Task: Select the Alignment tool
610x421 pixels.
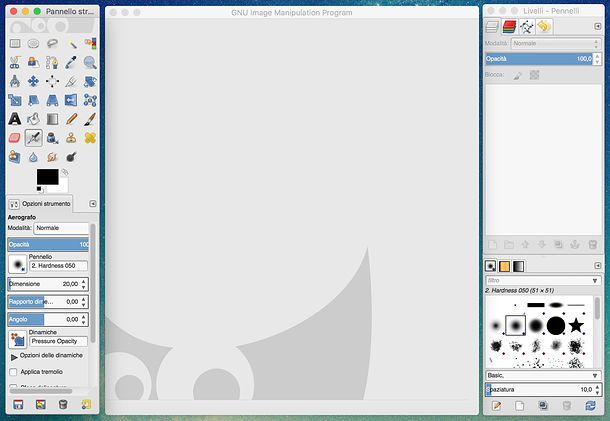Action: tap(52, 81)
